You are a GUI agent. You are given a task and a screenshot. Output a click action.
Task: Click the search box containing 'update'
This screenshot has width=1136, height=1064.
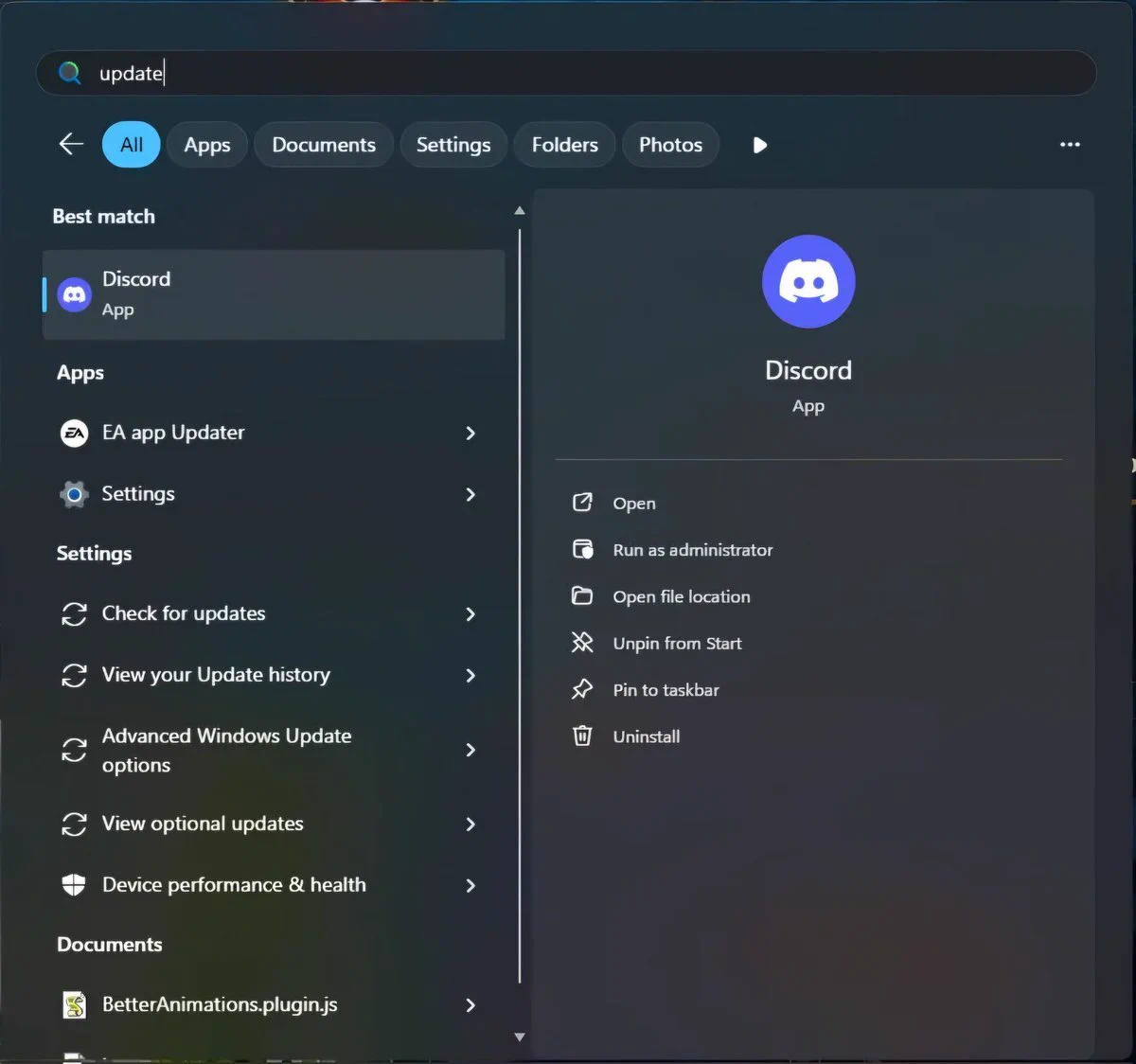566,73
